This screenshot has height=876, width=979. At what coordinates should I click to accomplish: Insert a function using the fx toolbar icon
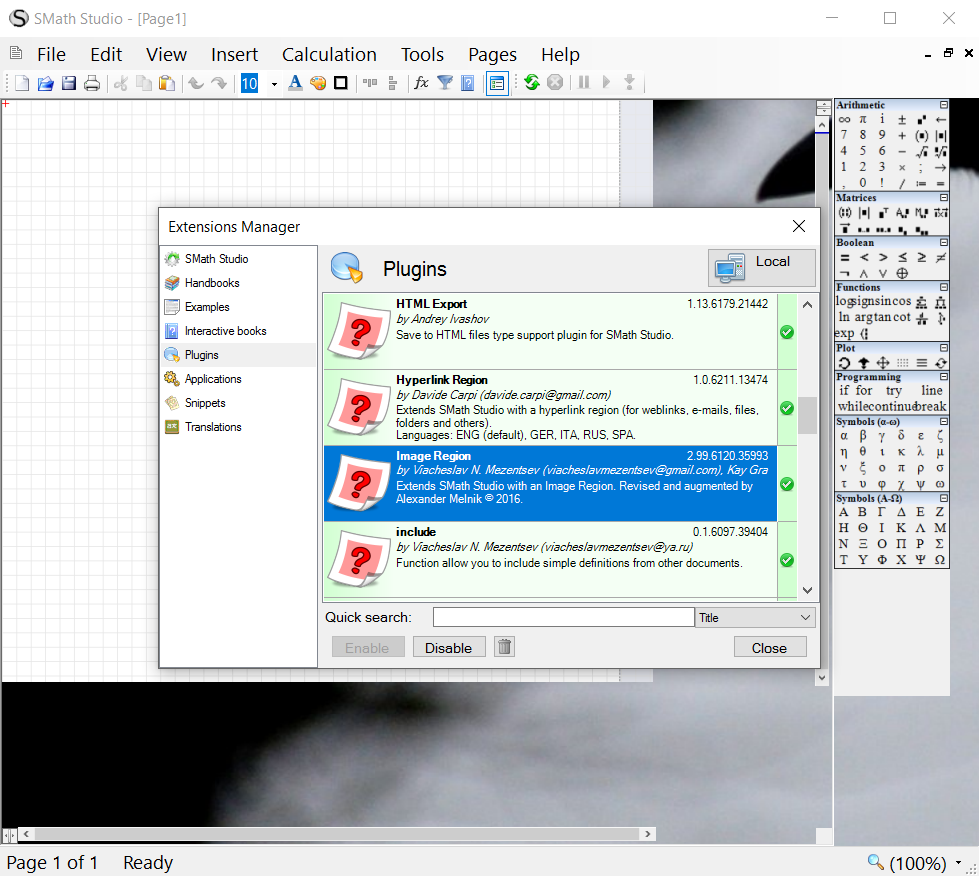click(421, 82)
